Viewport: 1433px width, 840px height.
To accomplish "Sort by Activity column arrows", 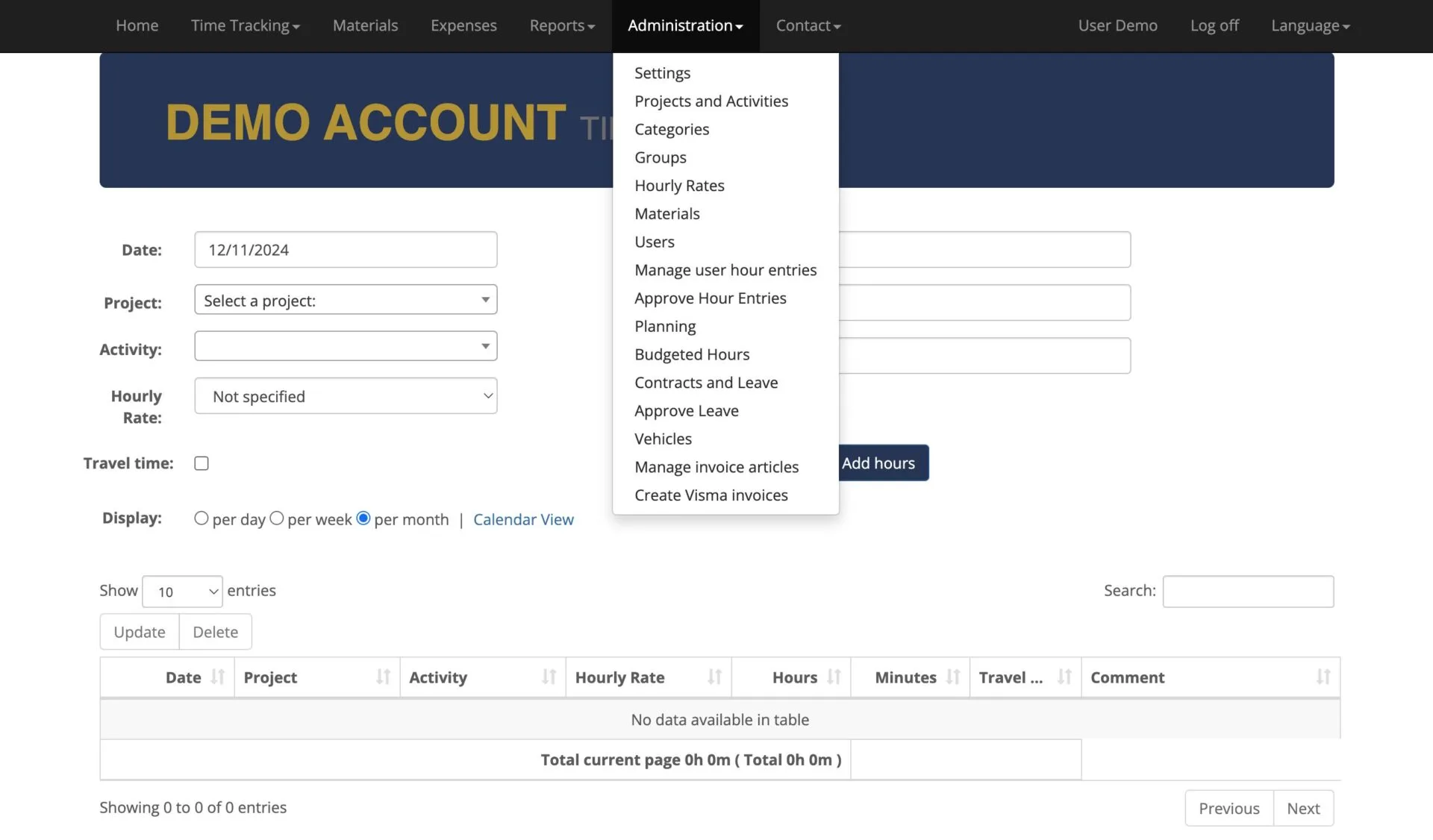I will 549,677.
